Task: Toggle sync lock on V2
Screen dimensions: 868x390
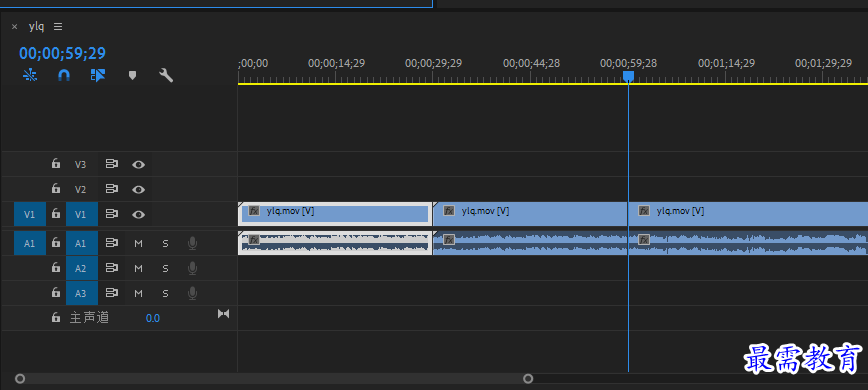Action: (112, 189)
